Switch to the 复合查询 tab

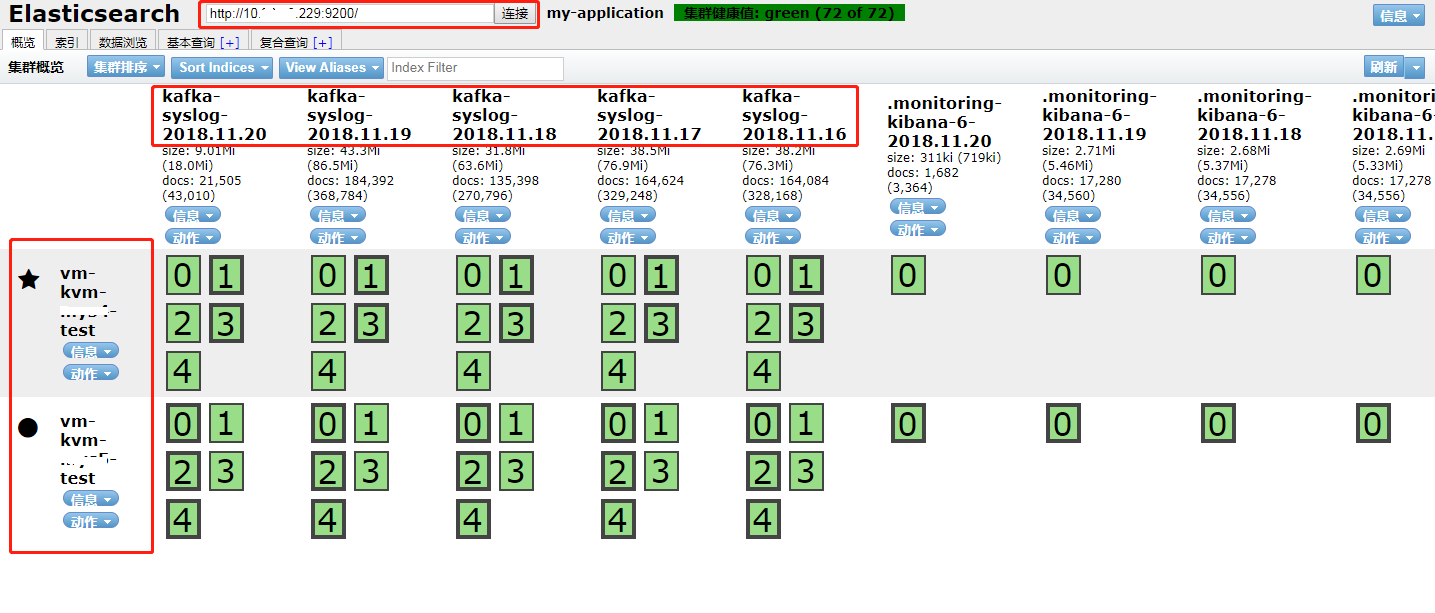[x=284, y=42]
